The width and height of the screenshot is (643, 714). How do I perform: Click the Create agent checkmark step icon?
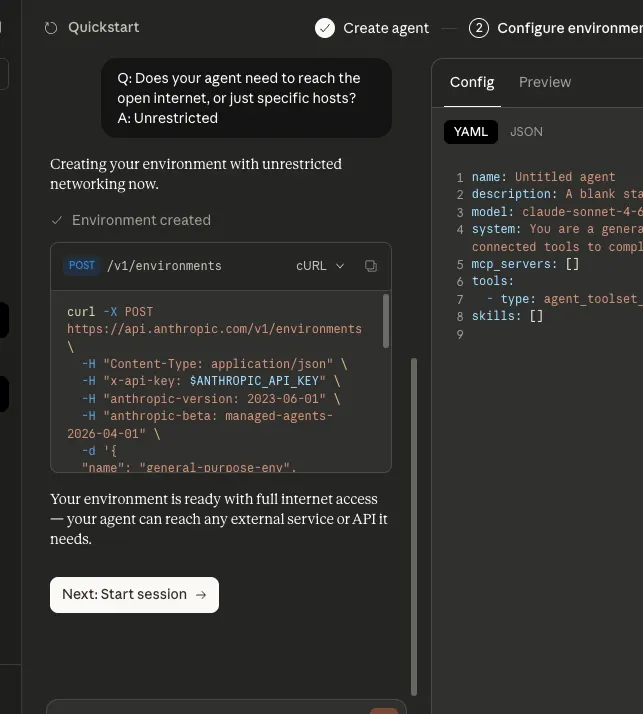click(325, 28)
